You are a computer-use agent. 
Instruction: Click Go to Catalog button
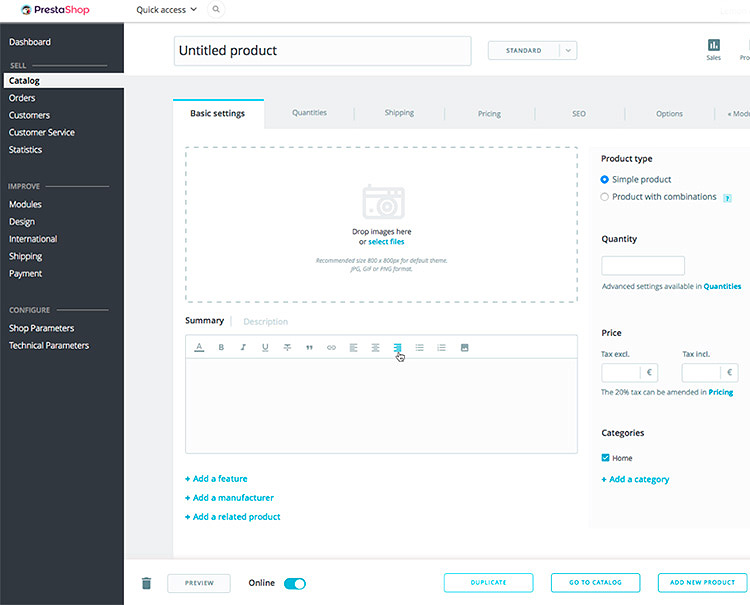pyautogui.click(x=596, y=583)
